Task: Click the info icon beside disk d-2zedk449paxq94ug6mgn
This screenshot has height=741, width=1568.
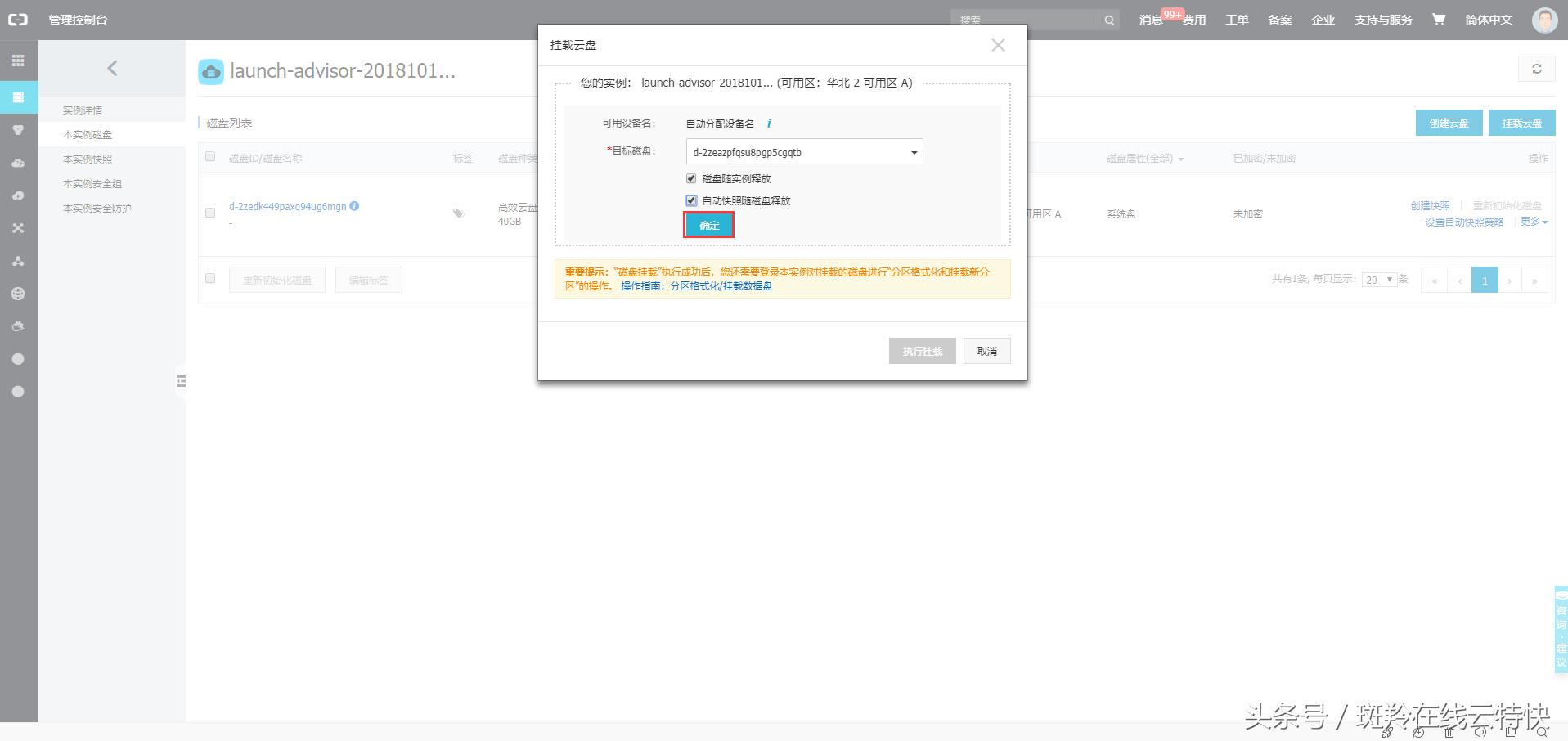Action: point(354,206)
